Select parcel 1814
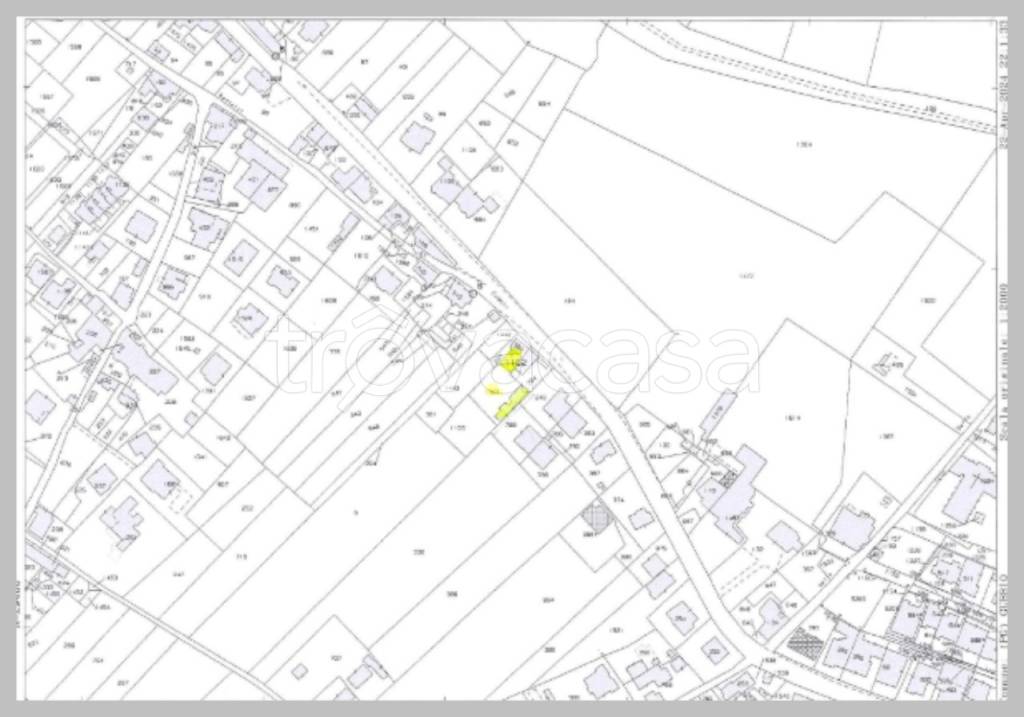This screenshot has height=717, width=1024. [795, 418]
